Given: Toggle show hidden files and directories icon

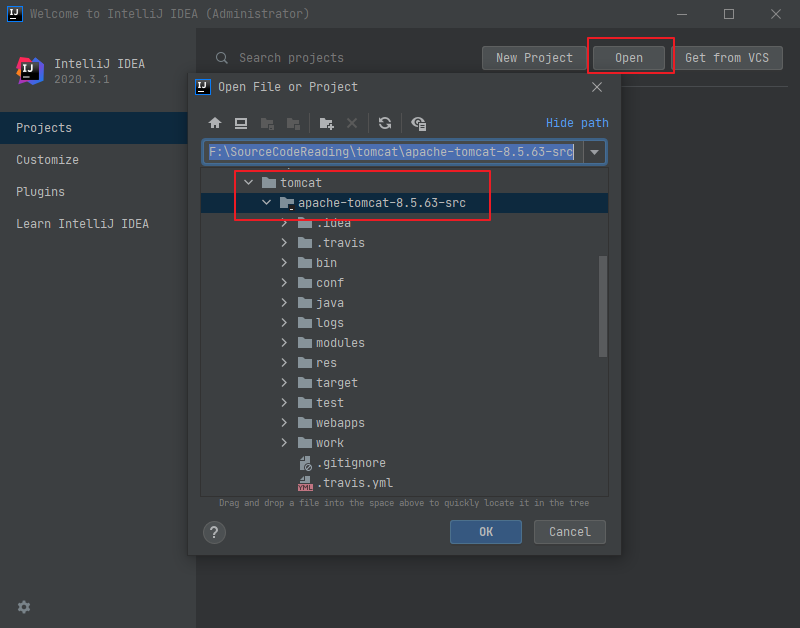Looking at the screenshot, I should click(x=418, y=123).
